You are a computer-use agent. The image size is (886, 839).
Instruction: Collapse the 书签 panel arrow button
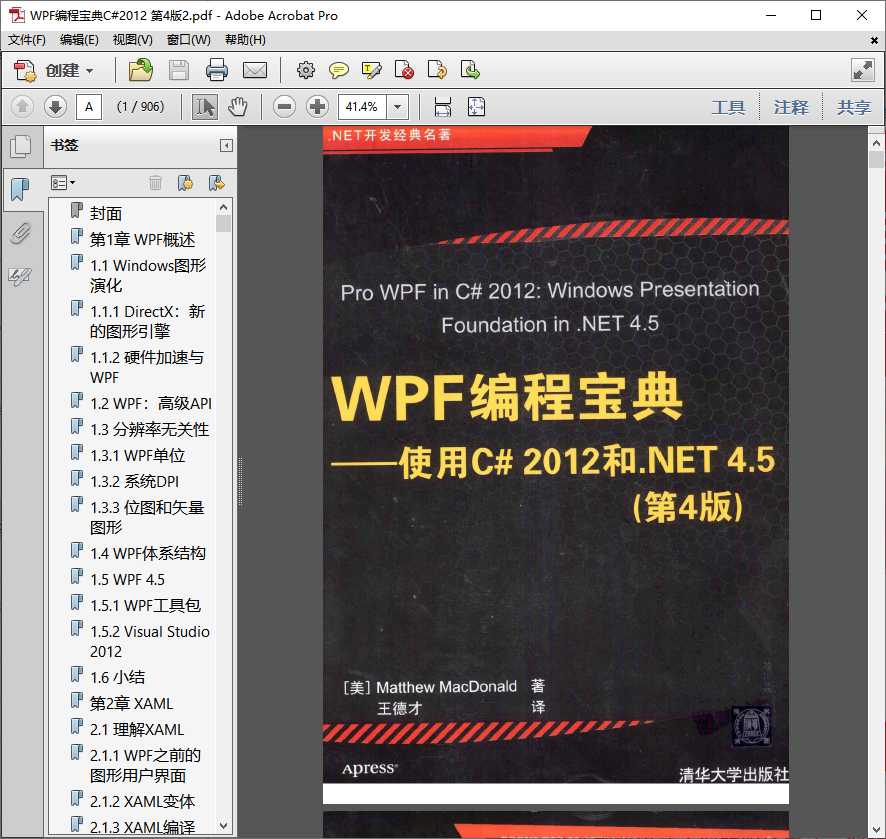226,146
